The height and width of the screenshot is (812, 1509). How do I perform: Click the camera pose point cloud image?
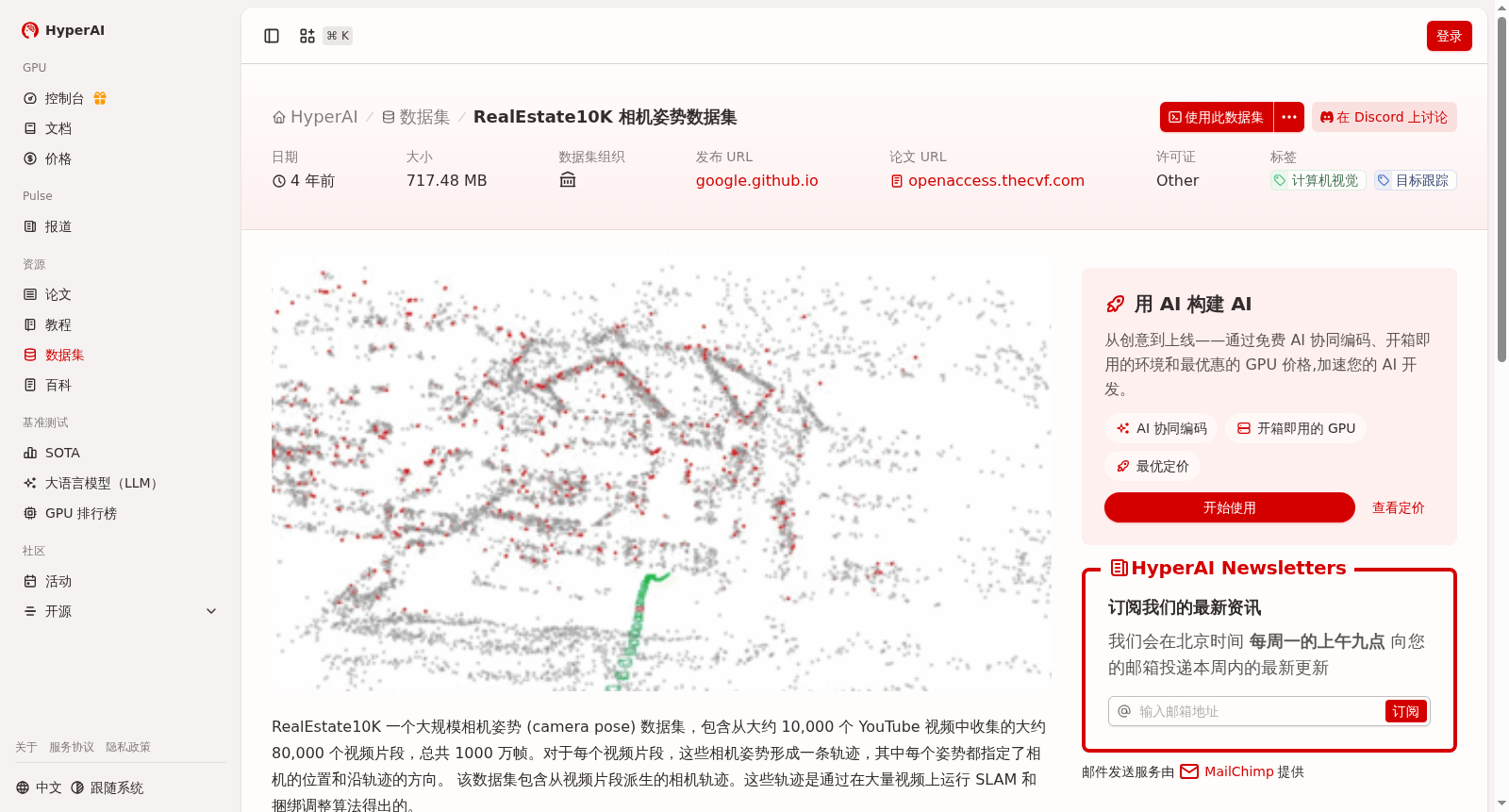[661, 472]
